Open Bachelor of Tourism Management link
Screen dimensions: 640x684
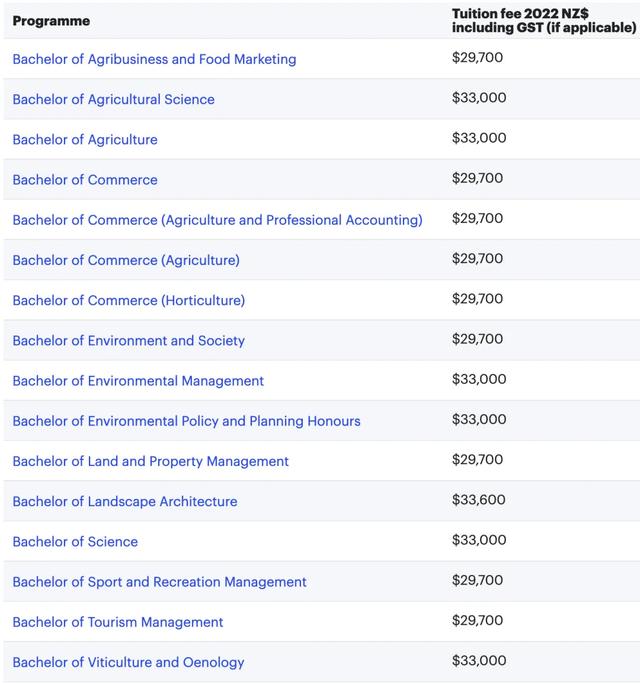coord(118,622)
